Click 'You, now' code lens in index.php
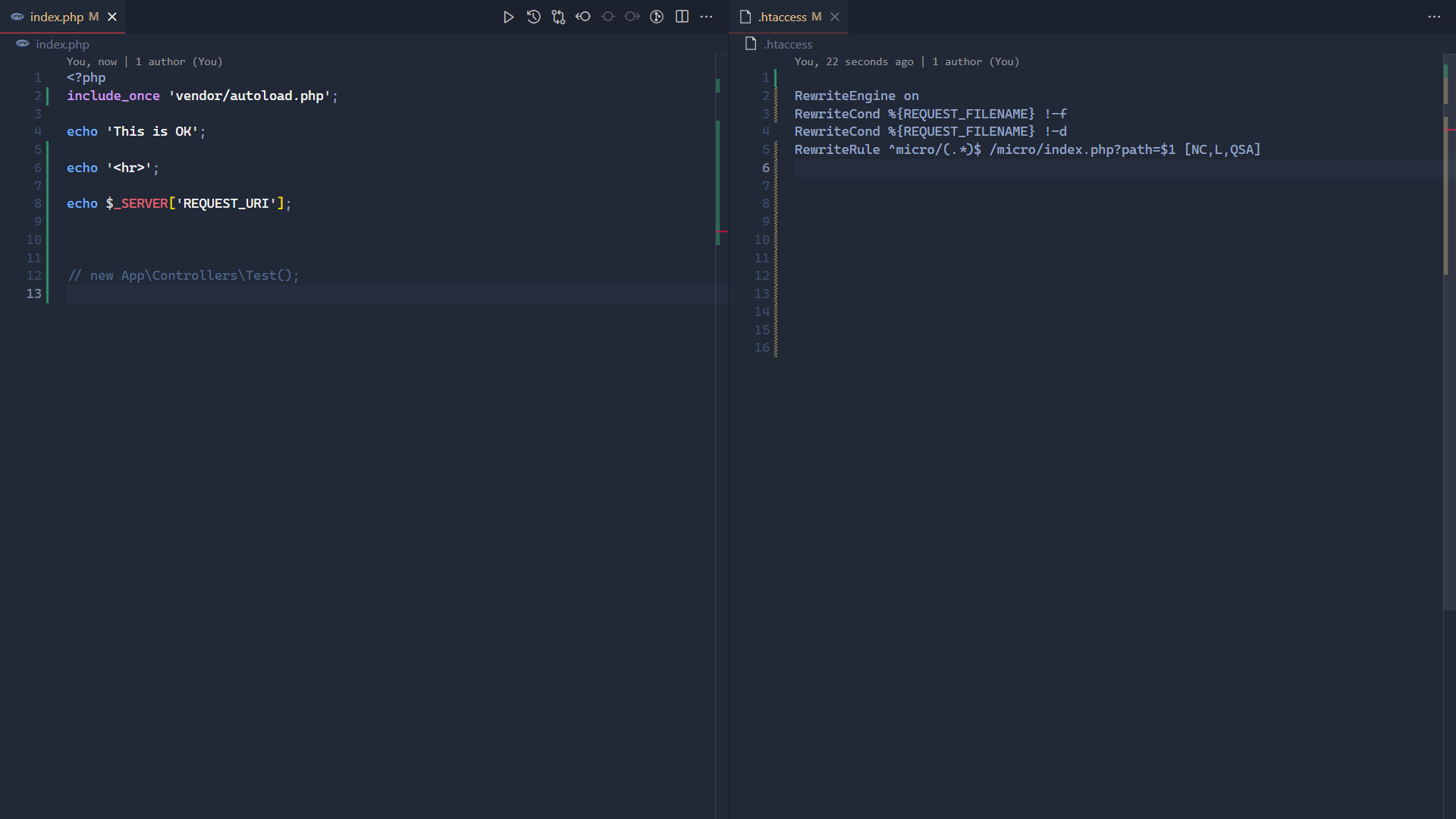1456x819 pixels. [92, 61]
